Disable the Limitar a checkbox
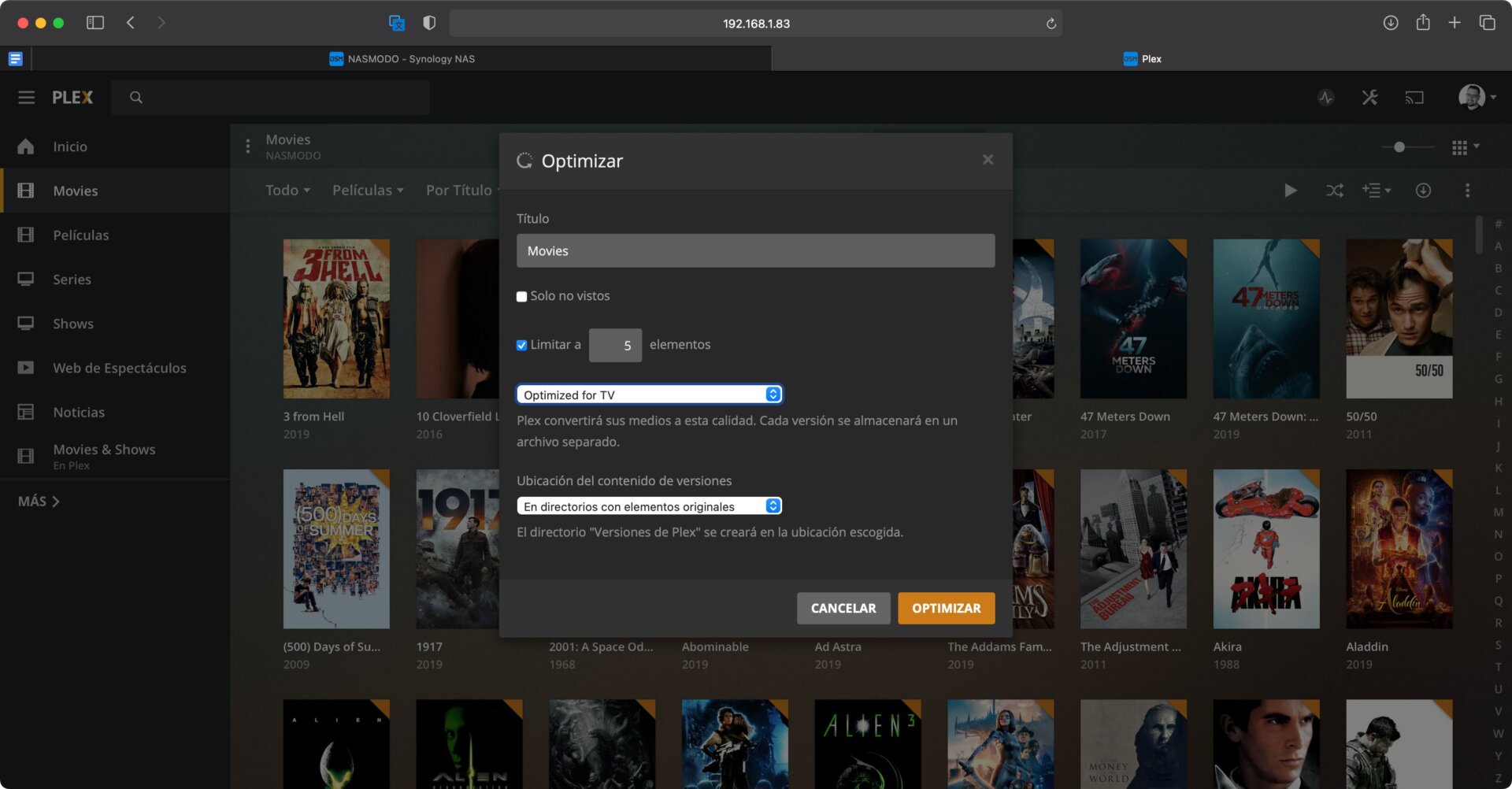The height and width of the screenshot is (789, 1512). tap(521, 345)
